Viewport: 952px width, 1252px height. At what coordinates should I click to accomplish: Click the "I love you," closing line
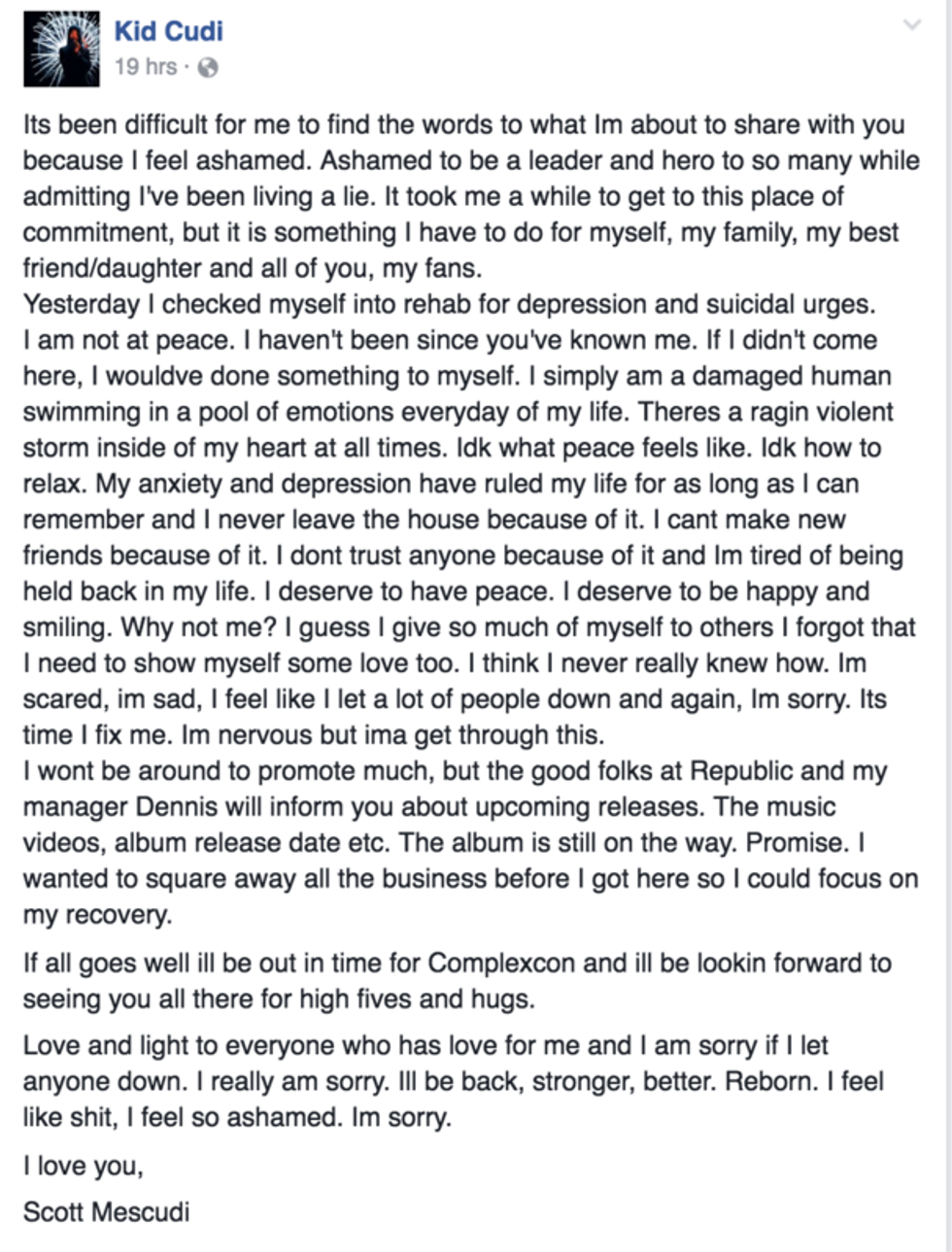coord(84,1165)
